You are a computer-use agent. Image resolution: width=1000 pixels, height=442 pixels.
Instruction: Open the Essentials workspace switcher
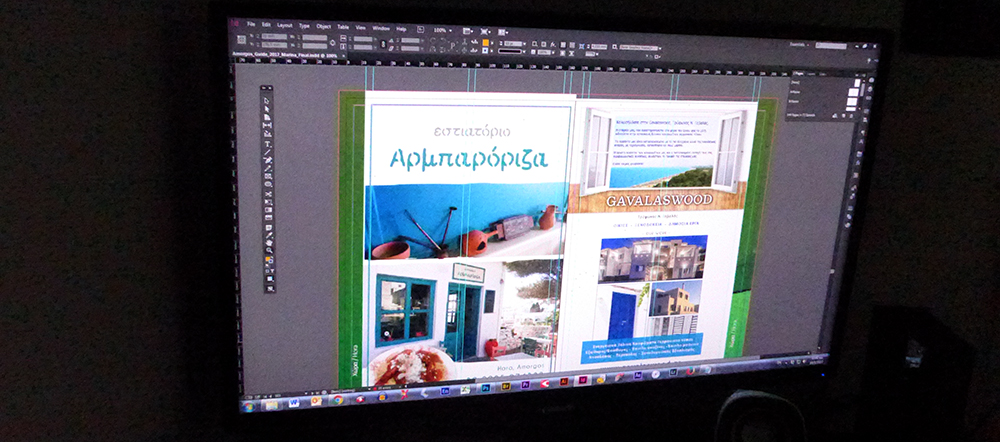tap(801, 45)
